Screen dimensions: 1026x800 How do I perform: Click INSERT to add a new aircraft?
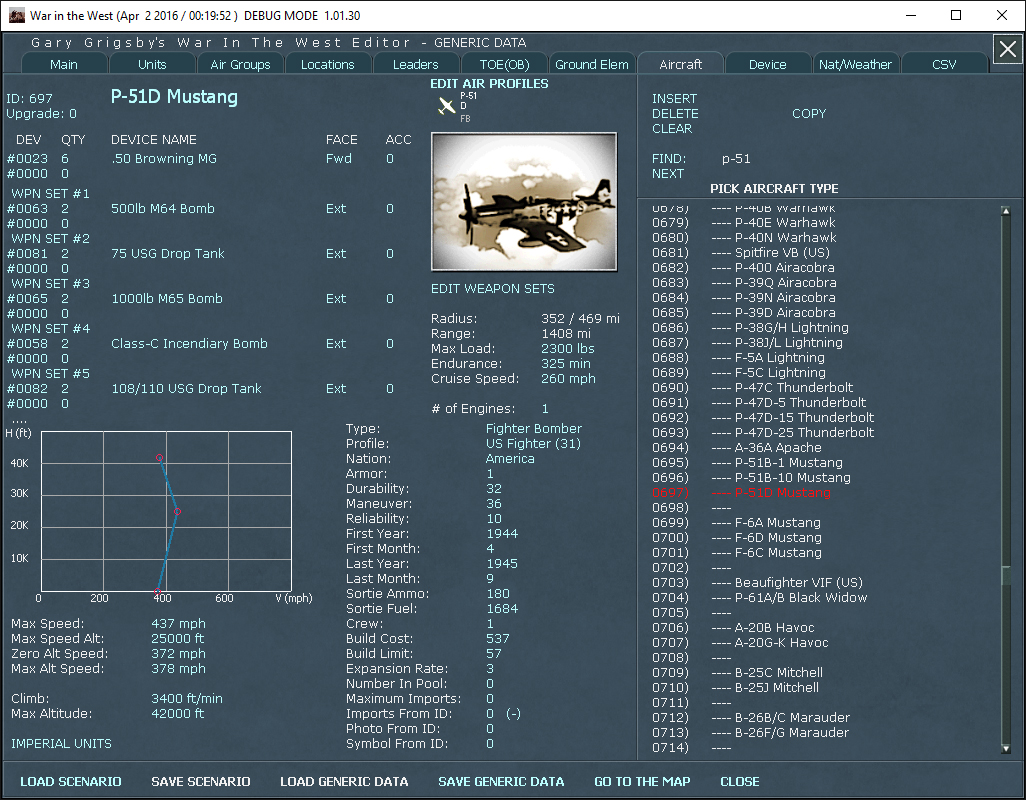pyautogui.click(x=674, y=98)
